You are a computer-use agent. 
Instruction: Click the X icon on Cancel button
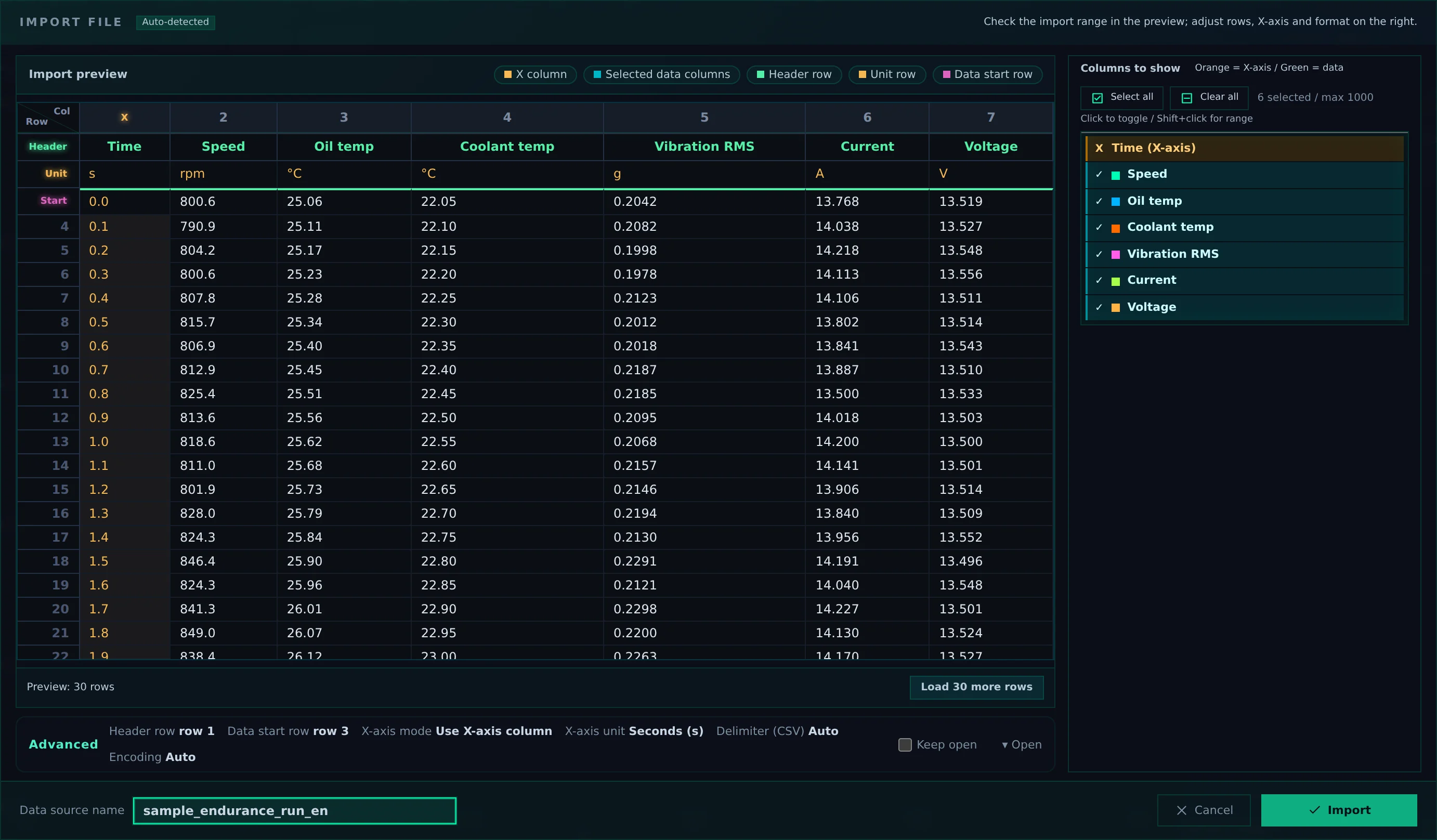point(1182,810)
